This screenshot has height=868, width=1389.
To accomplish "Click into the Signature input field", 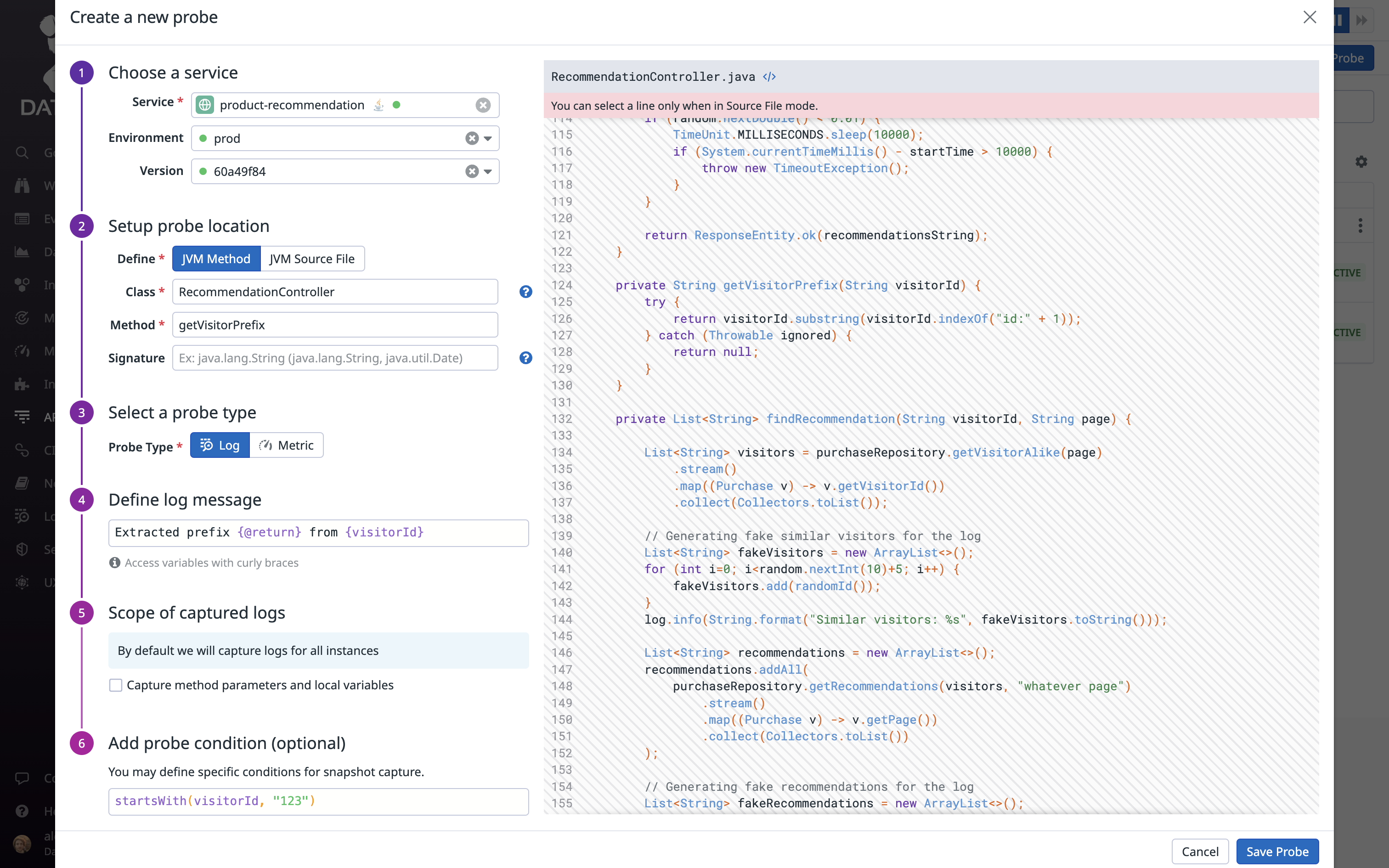I will click(x=335, y=358).
